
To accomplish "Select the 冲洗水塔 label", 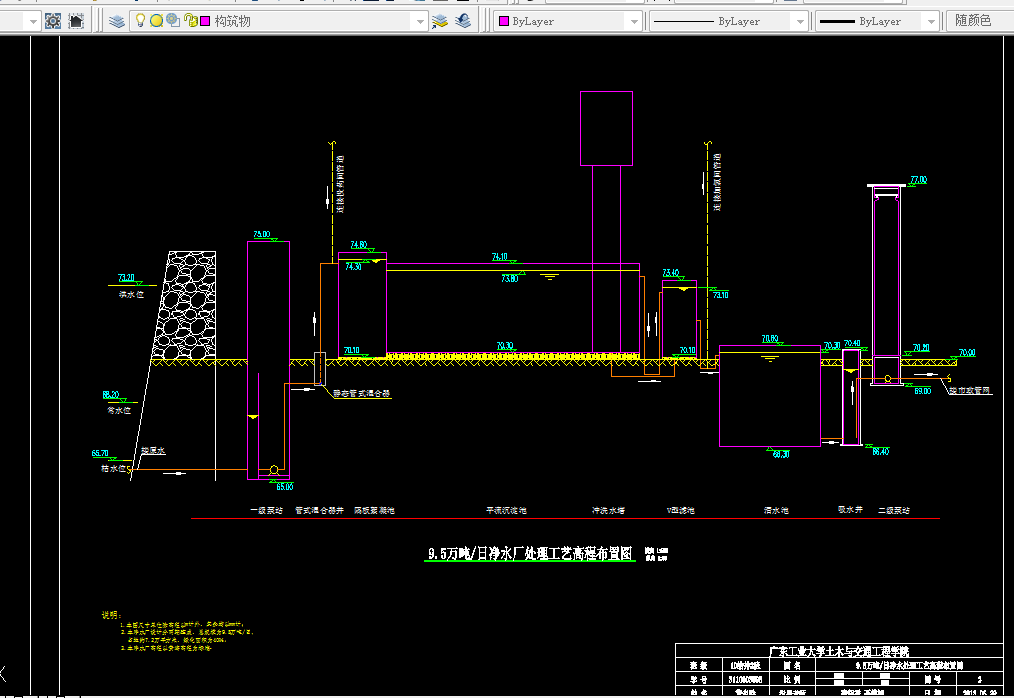I will 609,510.
